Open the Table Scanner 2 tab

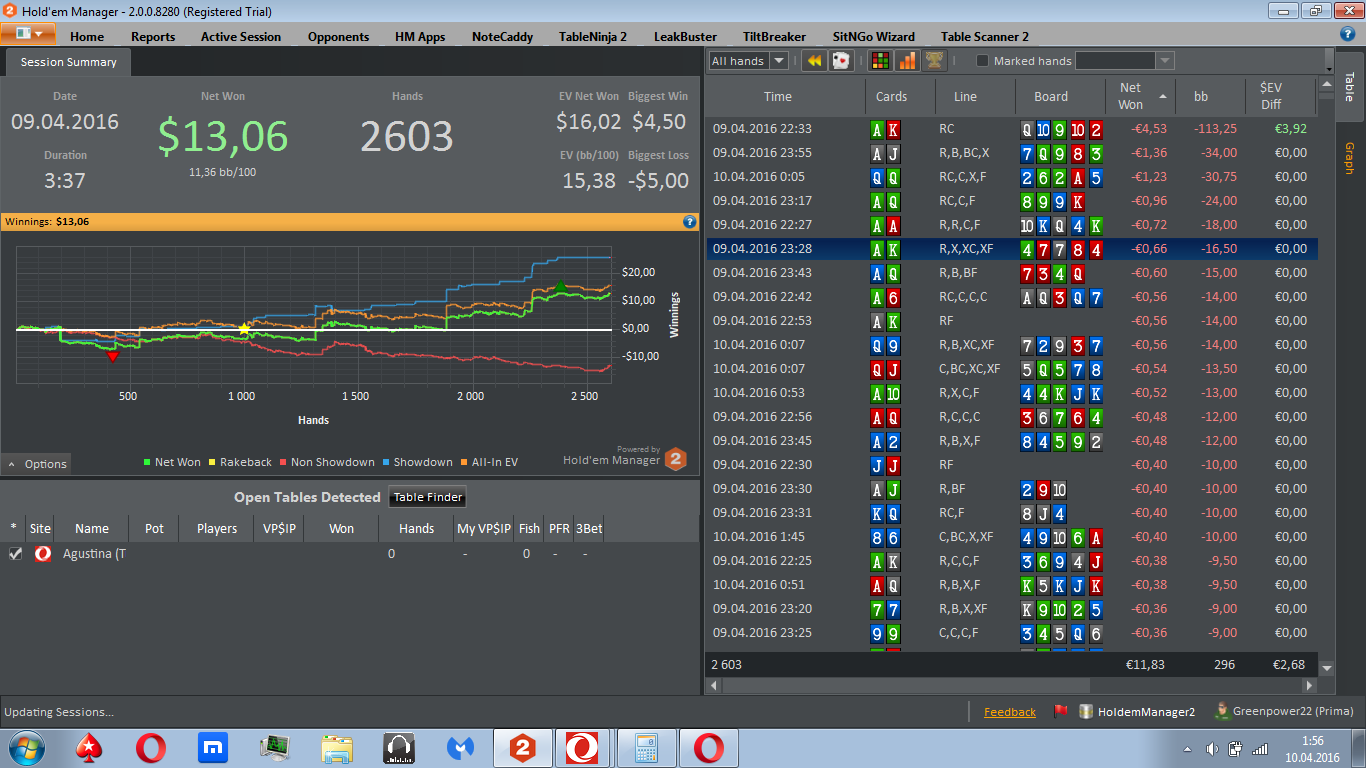985,36
